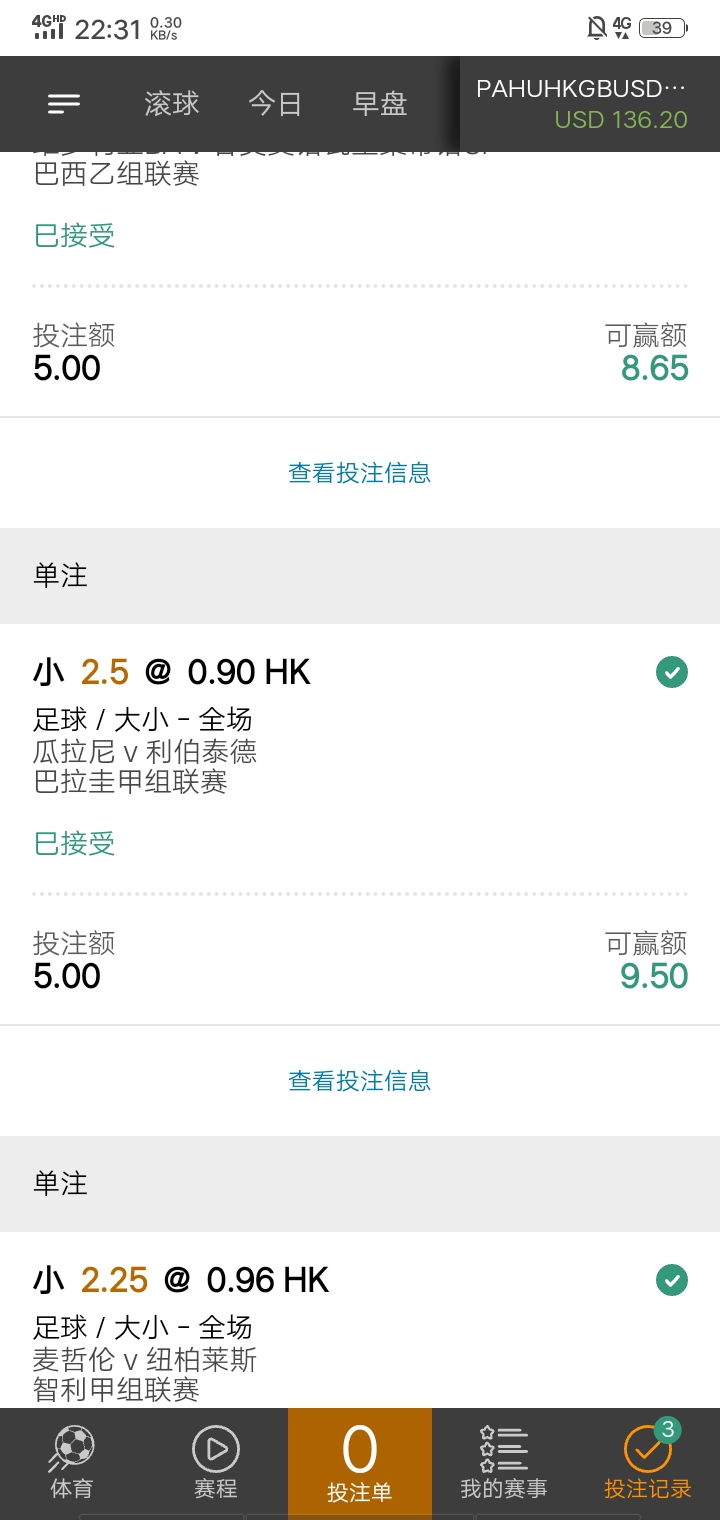This screenshot has height=1520, width=720.
Task: Open 投注记录 checkmark icon
Action: pos(647,1447)
